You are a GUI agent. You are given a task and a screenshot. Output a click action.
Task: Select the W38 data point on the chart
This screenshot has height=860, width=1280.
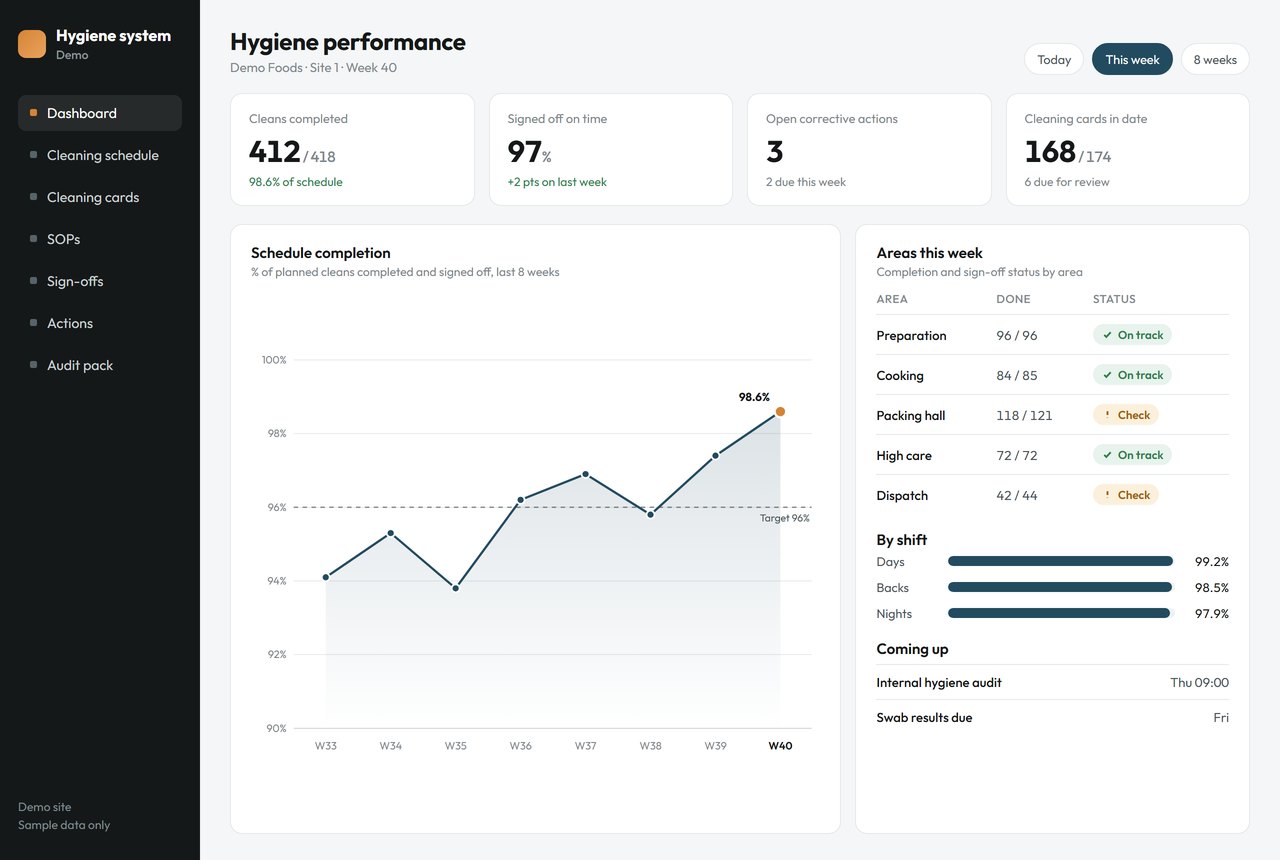click(x=650, y=514)
